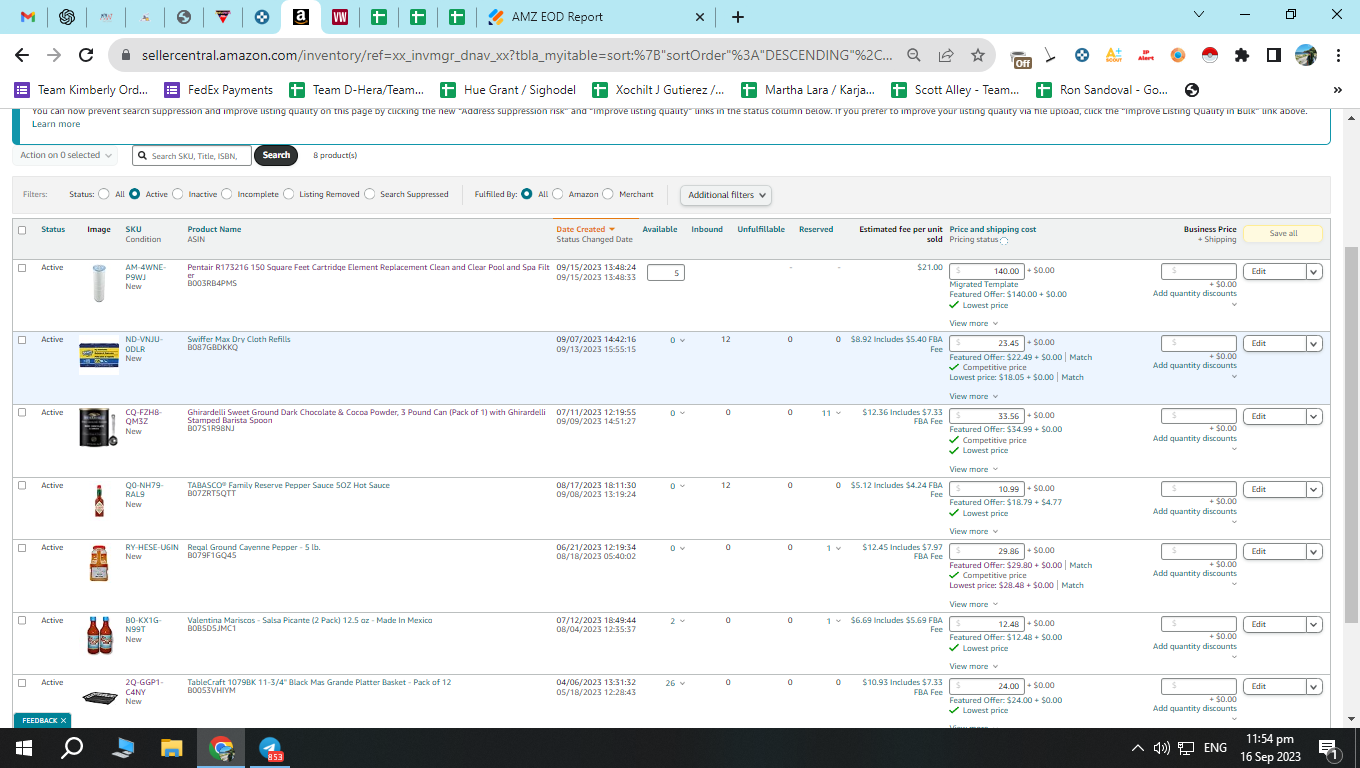Image resolution: width=1360 pixels, height=768 pixels.
Task: Click the Pokeball extension icon
Action: point(1210,55)
